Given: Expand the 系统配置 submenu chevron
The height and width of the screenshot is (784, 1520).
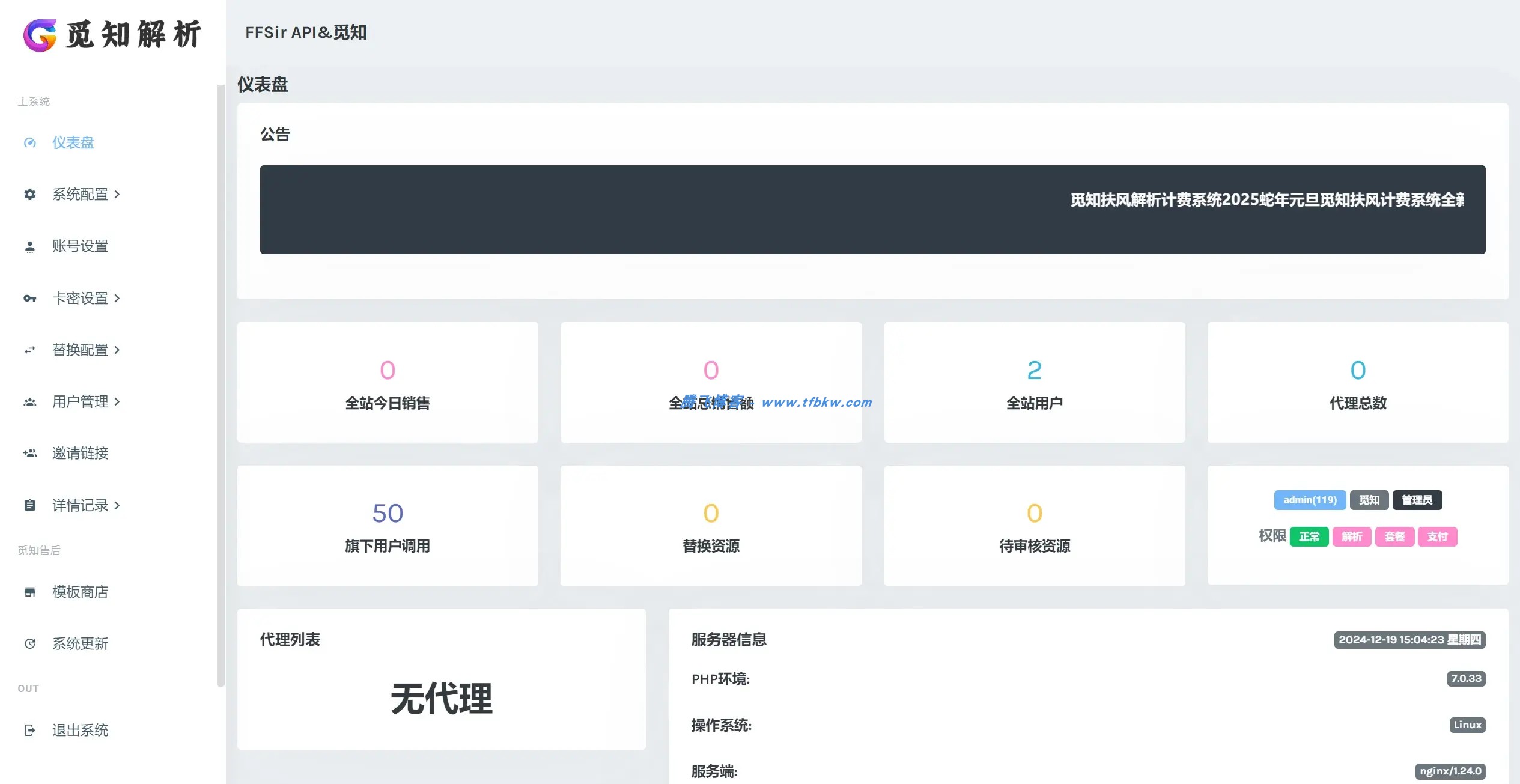Looking at the screenshot, I should (x=118, y=194).
